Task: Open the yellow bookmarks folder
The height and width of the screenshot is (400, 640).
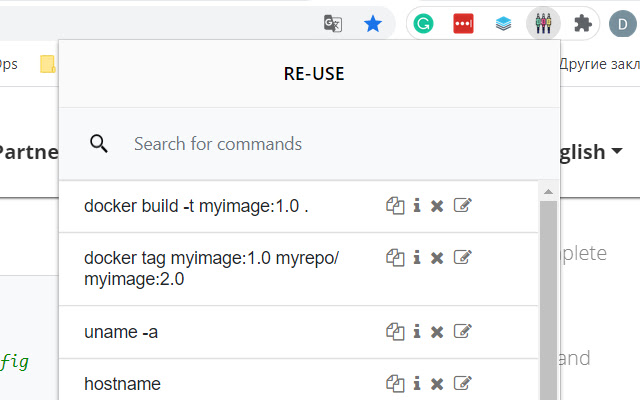Action: pos(48,64)
